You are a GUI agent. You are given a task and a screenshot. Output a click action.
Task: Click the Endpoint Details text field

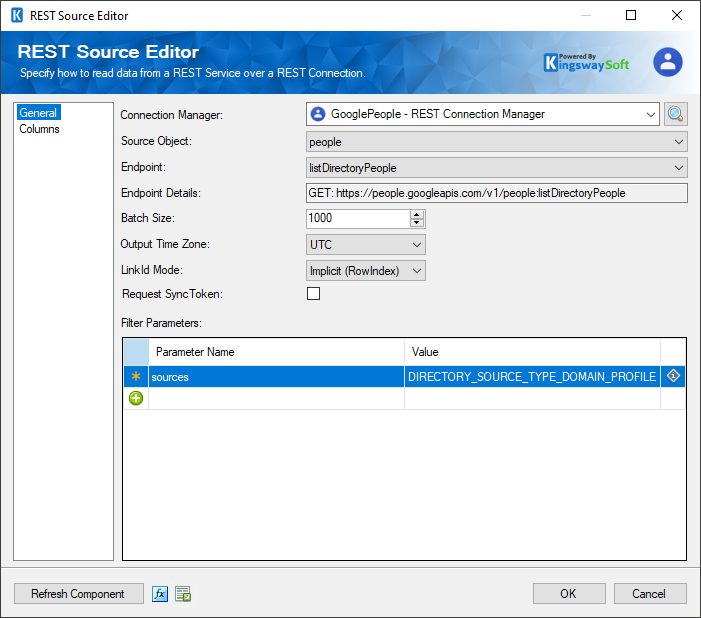pos(497,193)
